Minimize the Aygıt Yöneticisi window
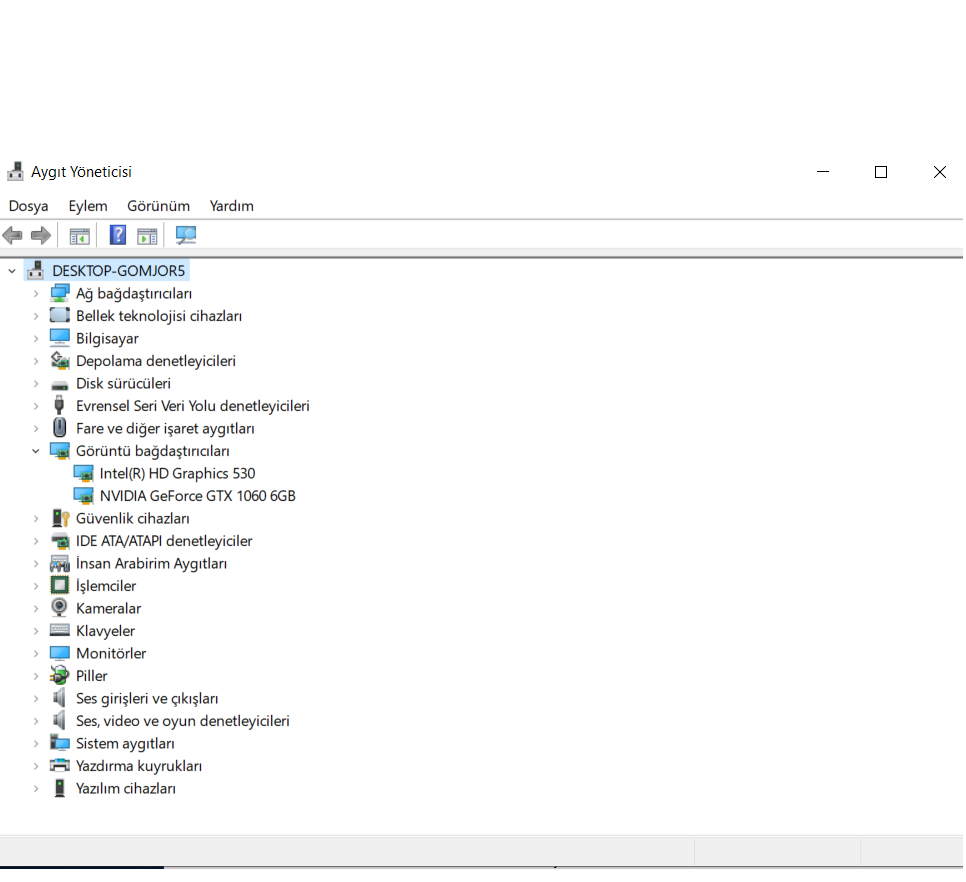 pos(823,172)
